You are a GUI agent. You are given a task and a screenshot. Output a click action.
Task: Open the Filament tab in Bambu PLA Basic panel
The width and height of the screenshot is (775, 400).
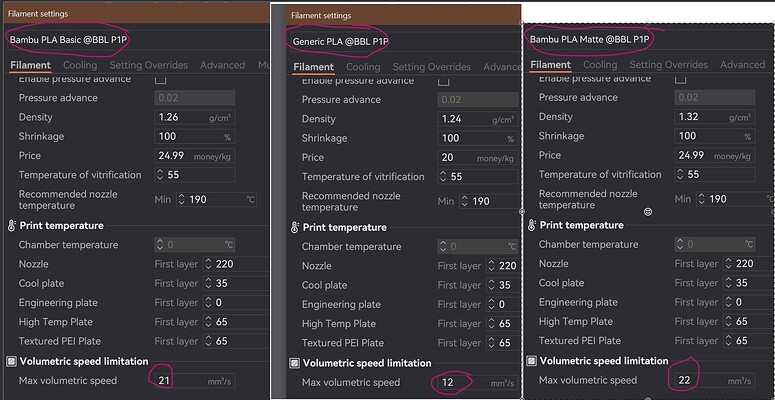[x=31, y=65]
